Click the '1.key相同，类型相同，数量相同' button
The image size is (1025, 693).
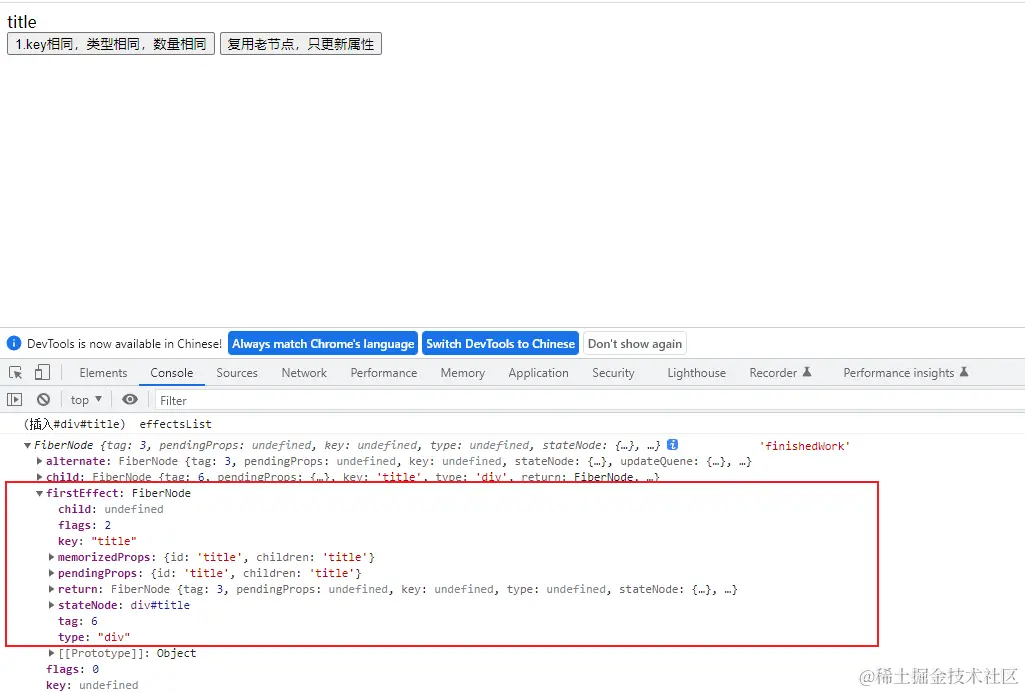tap(110, 44)
